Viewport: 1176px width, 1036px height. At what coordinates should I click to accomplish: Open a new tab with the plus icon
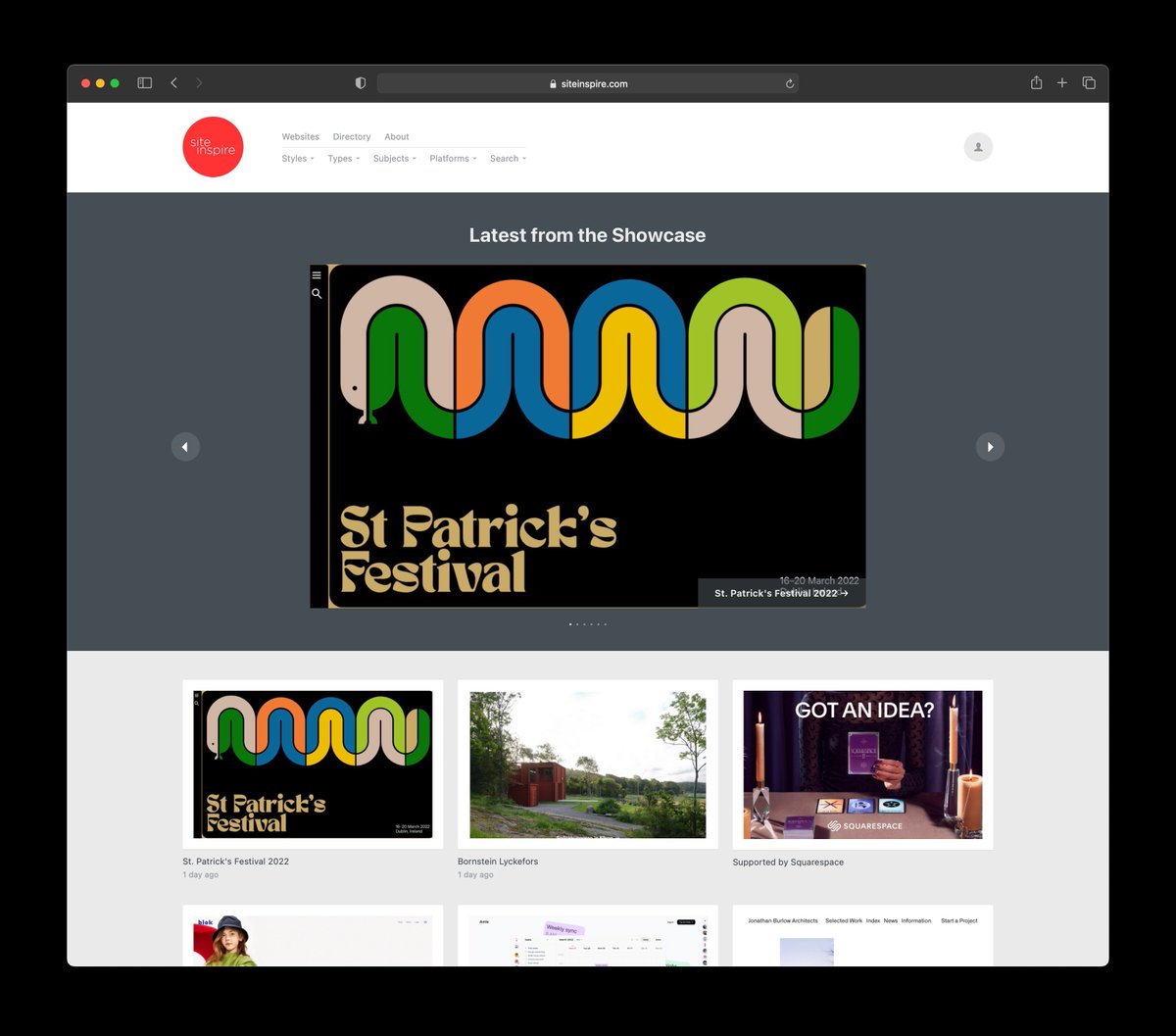[x=1061, y=83]
